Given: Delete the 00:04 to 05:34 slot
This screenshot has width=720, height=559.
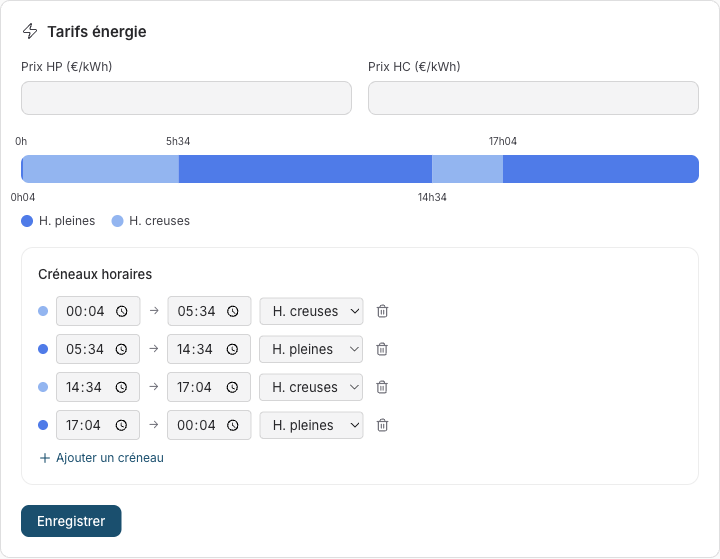Looking at the screenshot, I should pyautogui.click(x=382, y=311).
